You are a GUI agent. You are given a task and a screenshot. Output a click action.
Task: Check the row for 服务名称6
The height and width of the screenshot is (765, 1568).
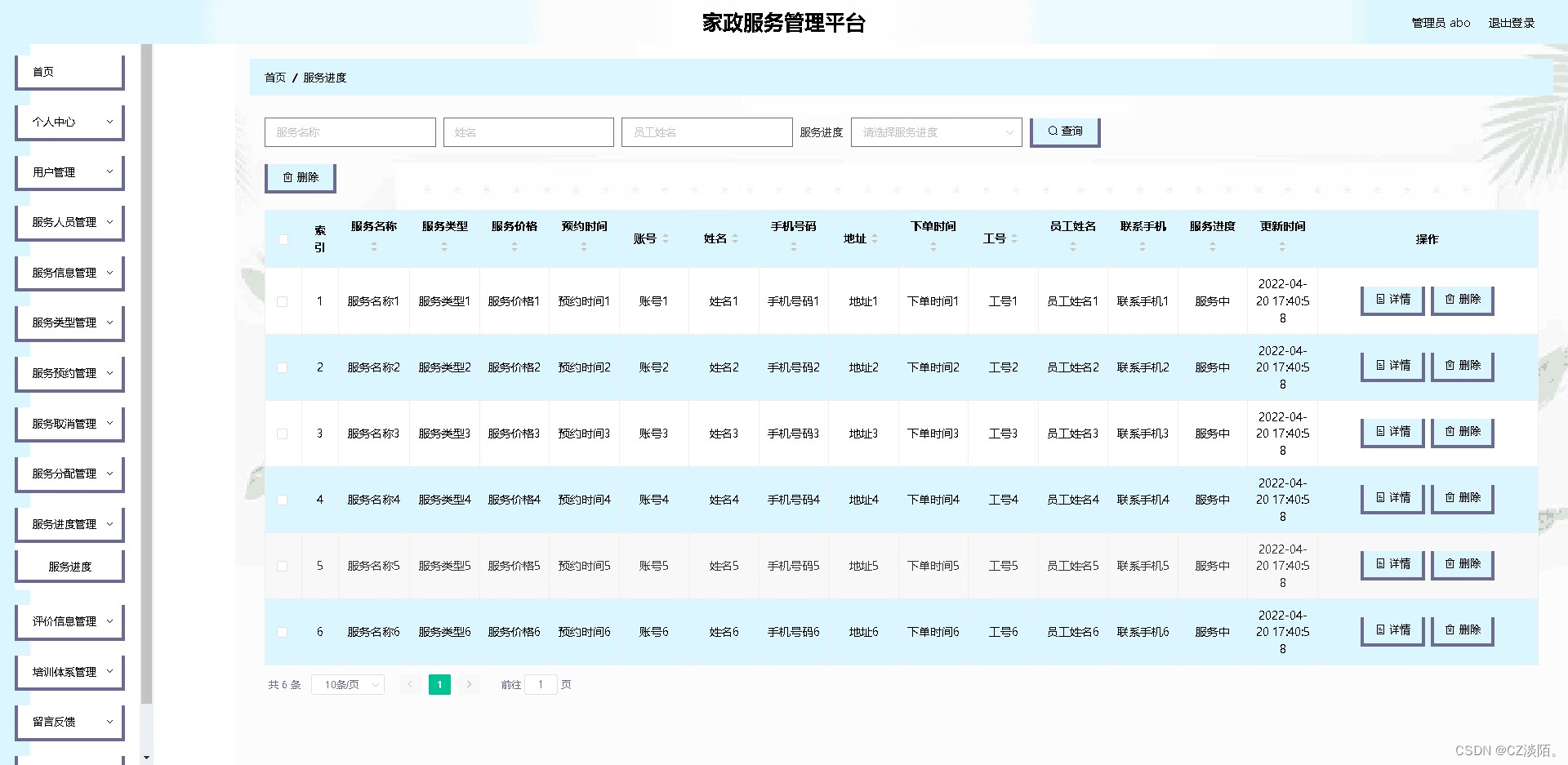tap(283, 632)
